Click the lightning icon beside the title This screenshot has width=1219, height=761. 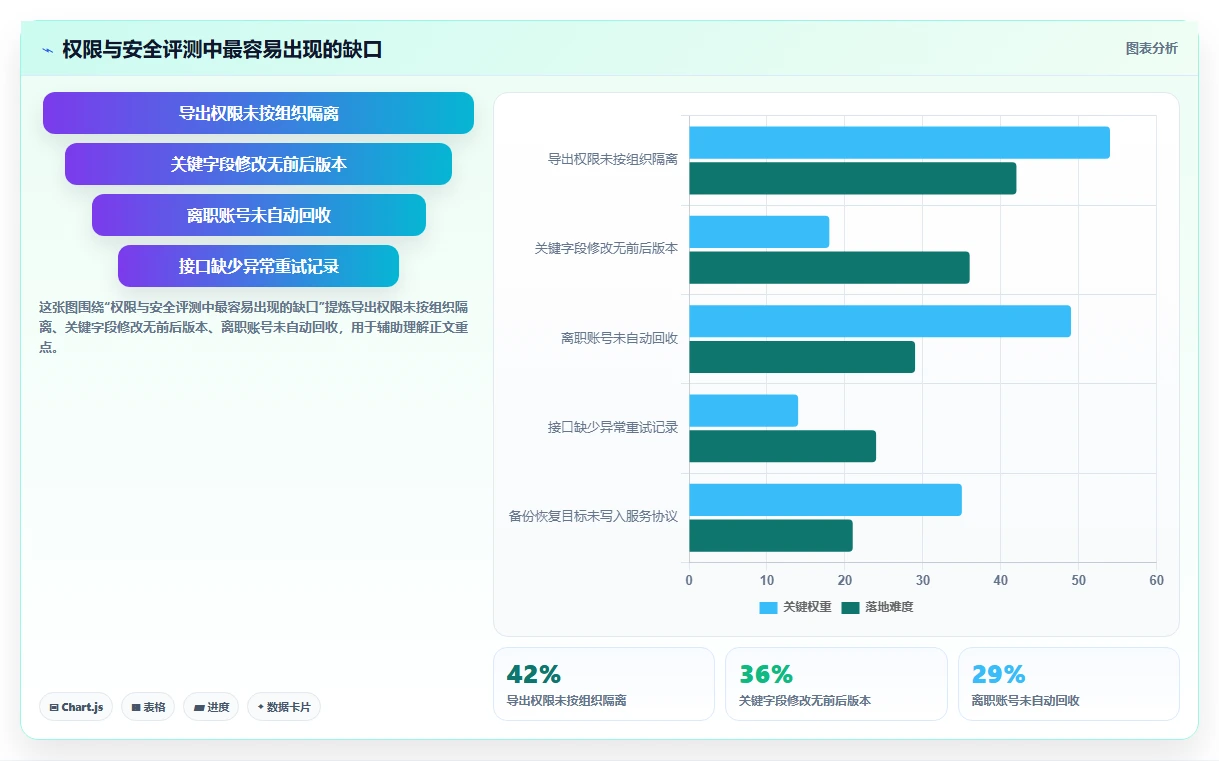[x=47, y=50]
